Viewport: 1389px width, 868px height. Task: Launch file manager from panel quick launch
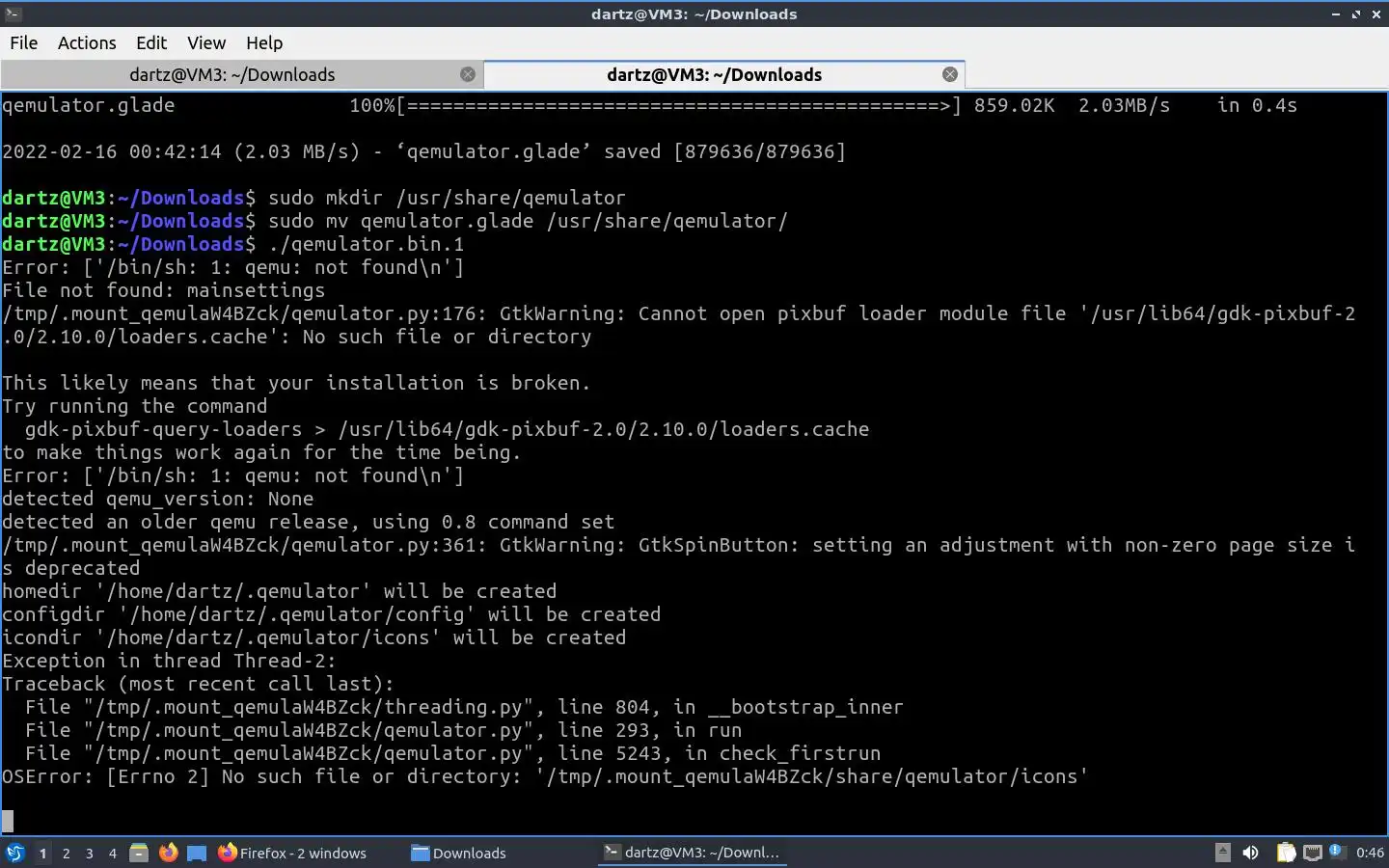pos(139,853)
